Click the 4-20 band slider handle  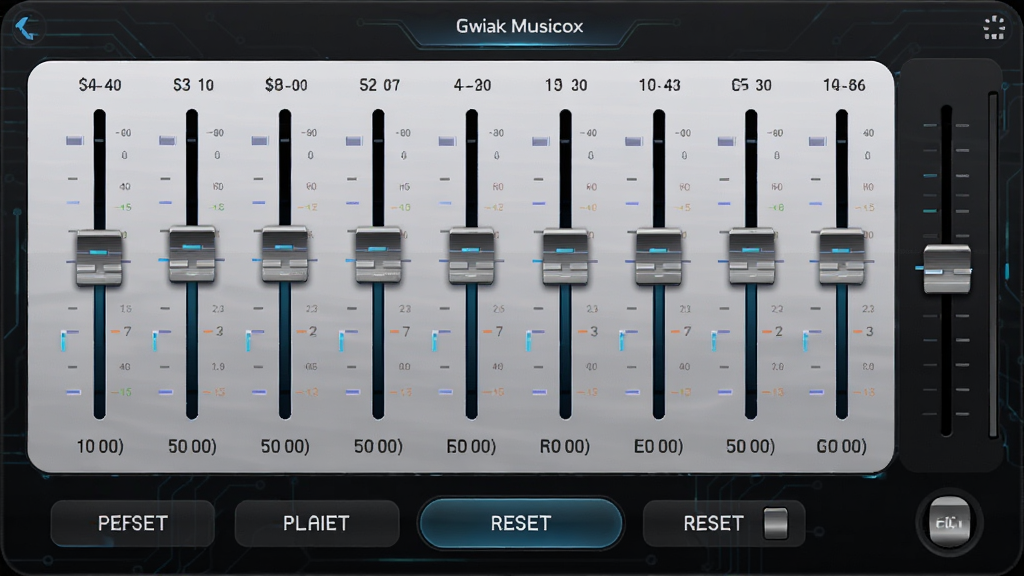pos(471,257)
